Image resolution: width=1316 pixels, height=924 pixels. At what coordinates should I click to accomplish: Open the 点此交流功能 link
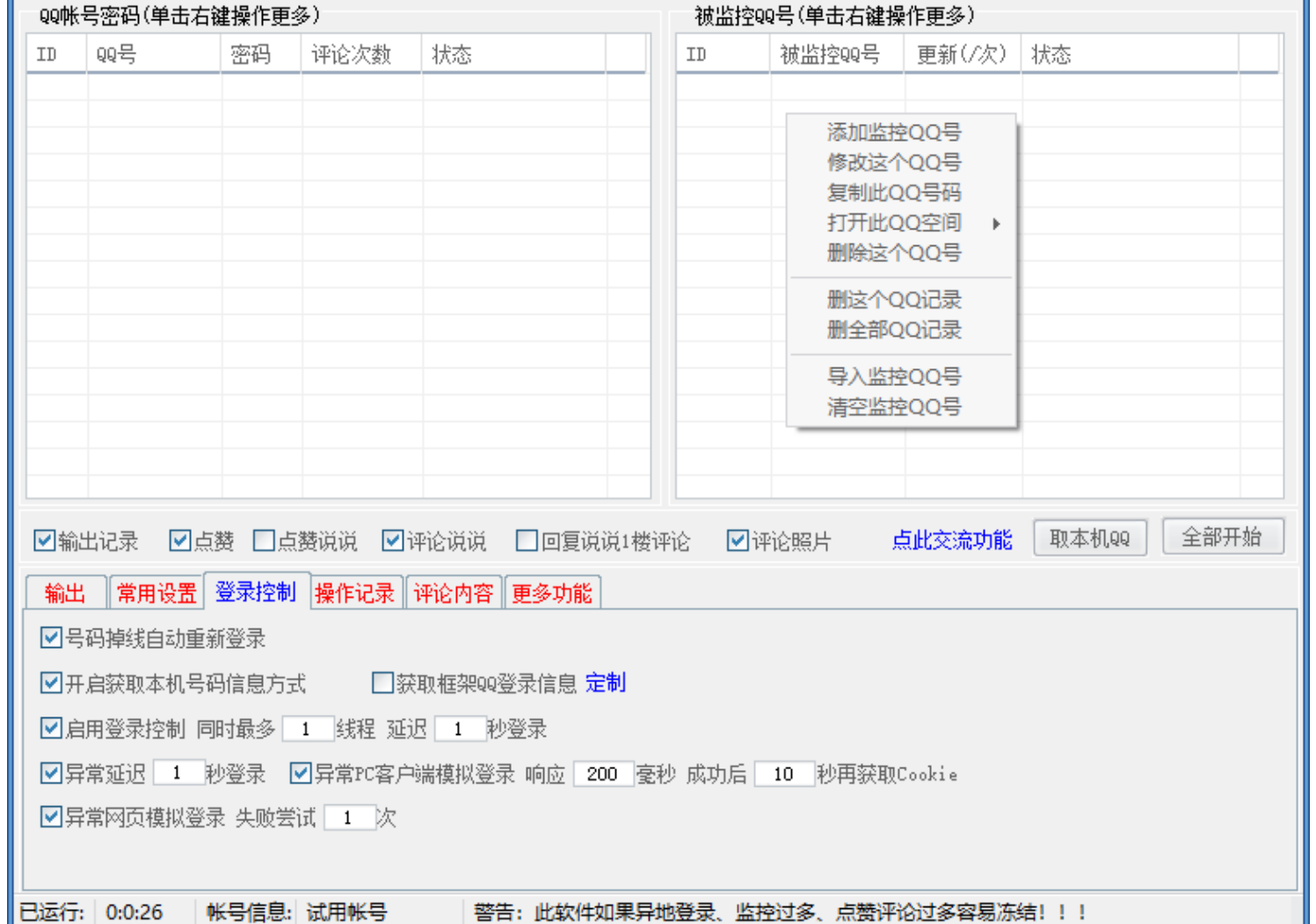(952, 540)
